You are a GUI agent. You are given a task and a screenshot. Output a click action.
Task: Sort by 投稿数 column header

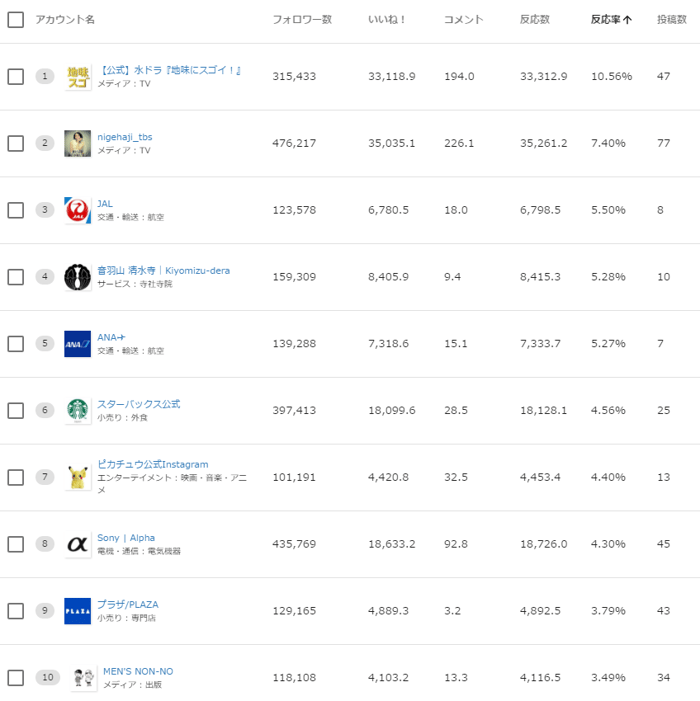tap(672, 20)
